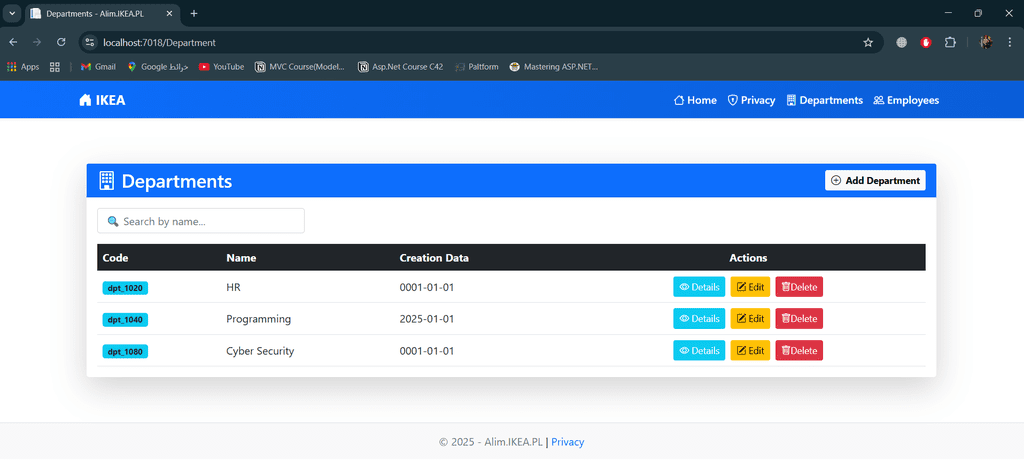Image resolution: width=1024 pixels, height=468 pixels.
Task: Click the Name column header
Action: point(241,258)
